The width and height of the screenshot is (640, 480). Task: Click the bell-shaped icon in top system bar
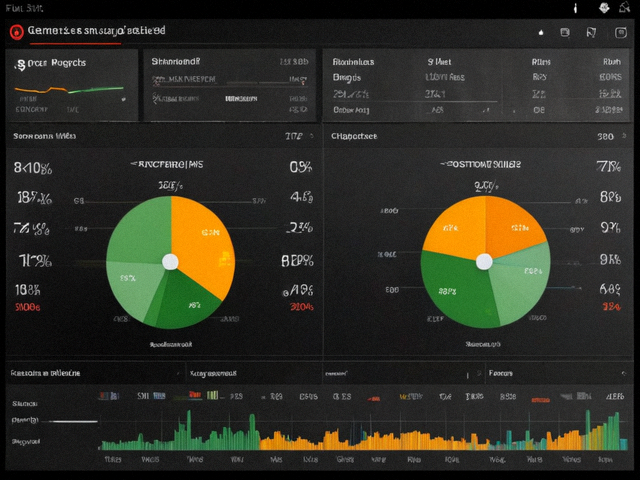(624, 7)
